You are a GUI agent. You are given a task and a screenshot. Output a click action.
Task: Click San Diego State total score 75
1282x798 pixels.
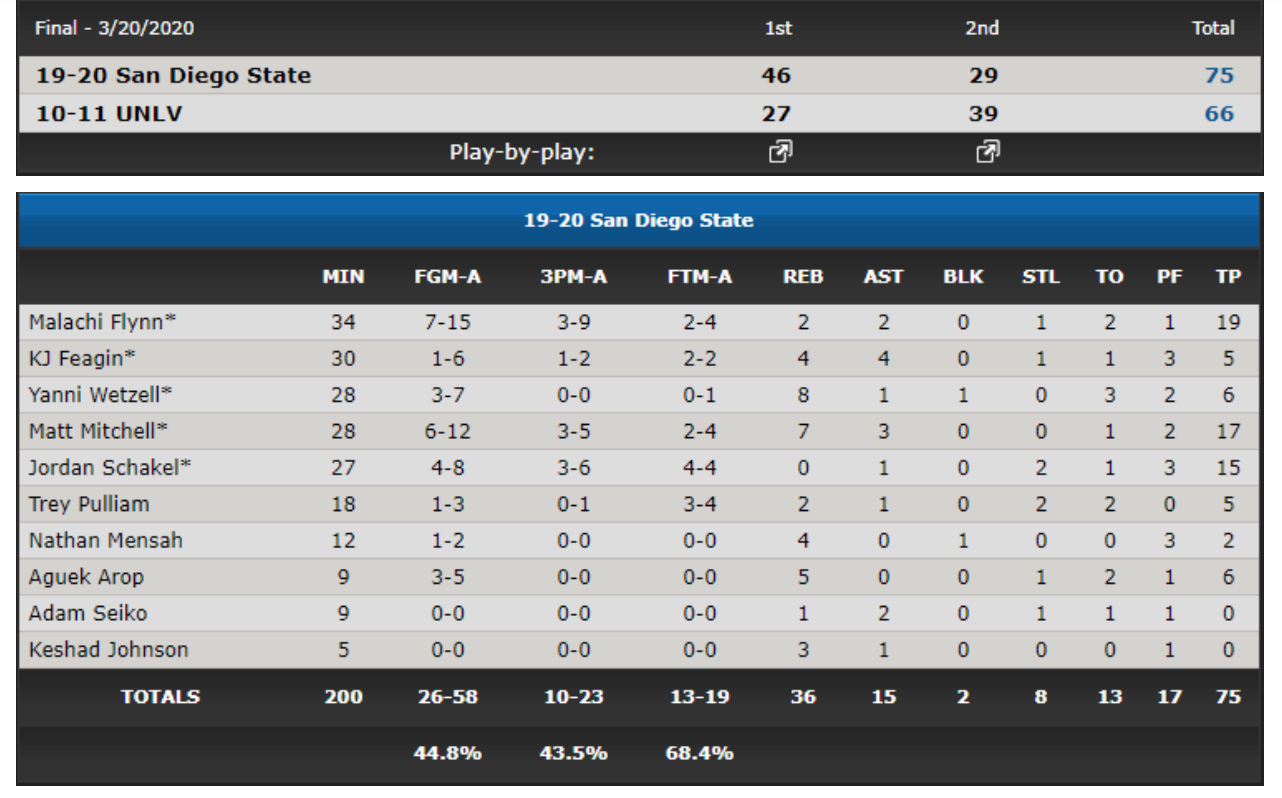pyautogui.click(x=1219, y=75)
